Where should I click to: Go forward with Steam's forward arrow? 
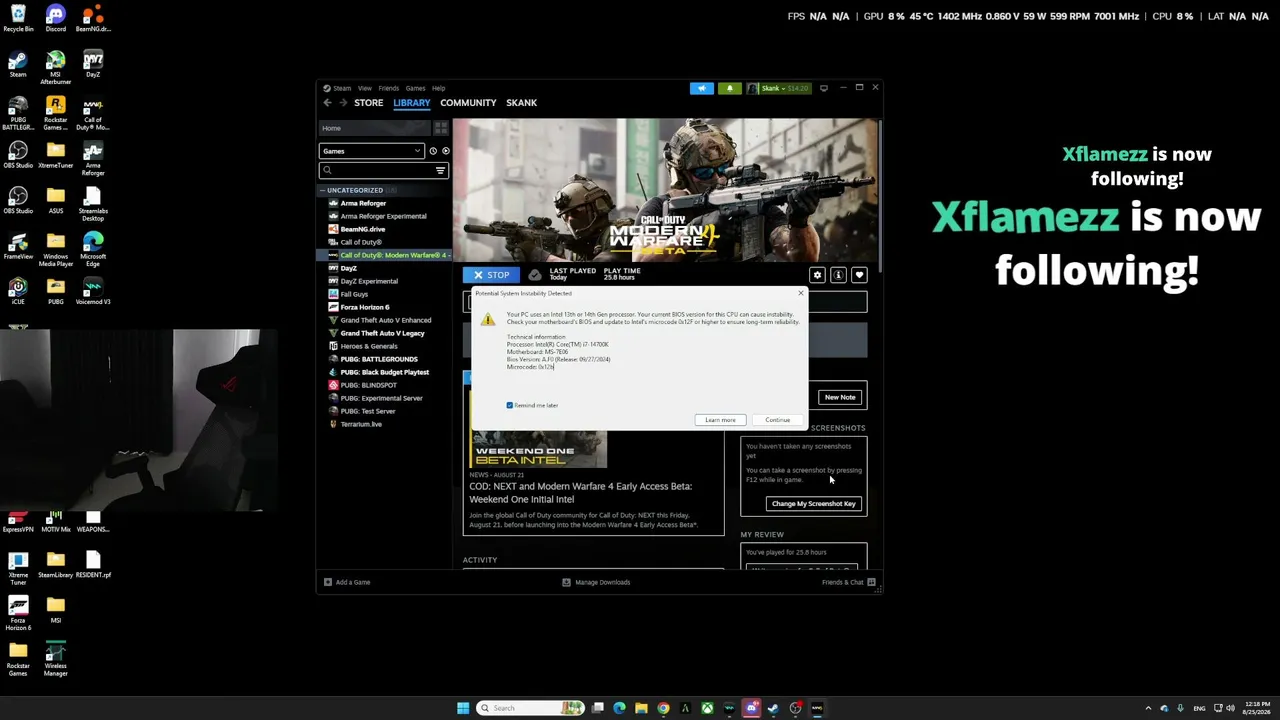pos(343,103)
